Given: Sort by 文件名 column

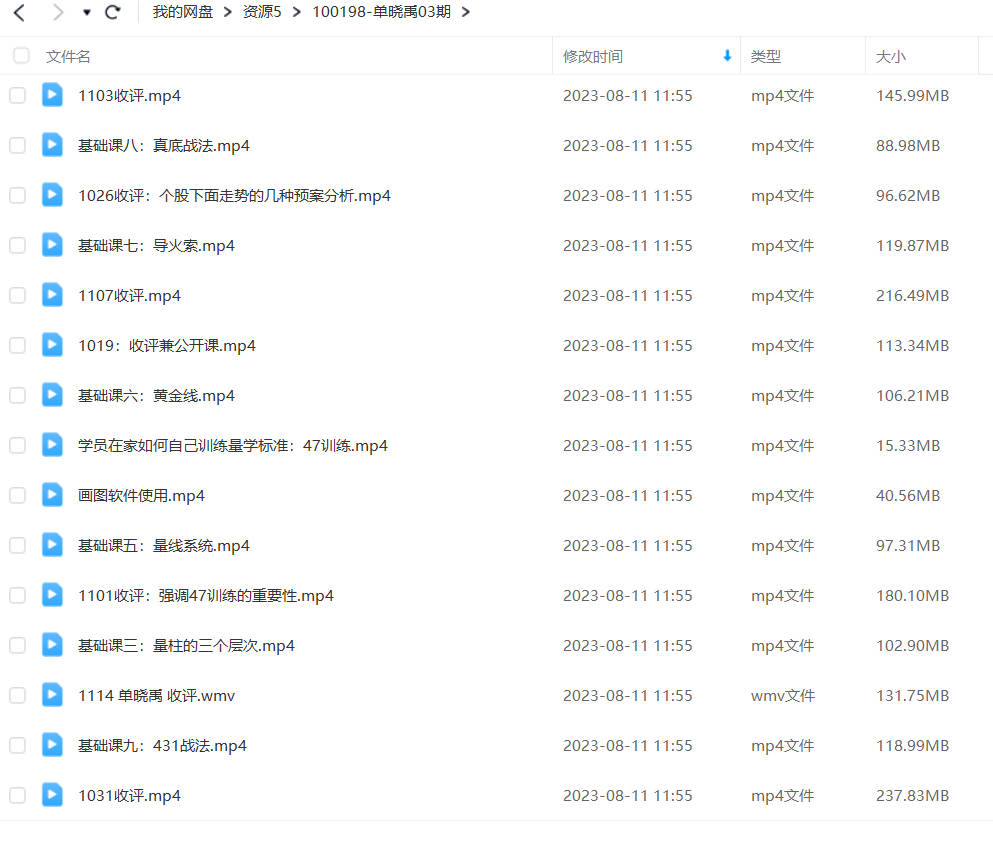Looking at the screenshot, I should [x=68, y=56].
